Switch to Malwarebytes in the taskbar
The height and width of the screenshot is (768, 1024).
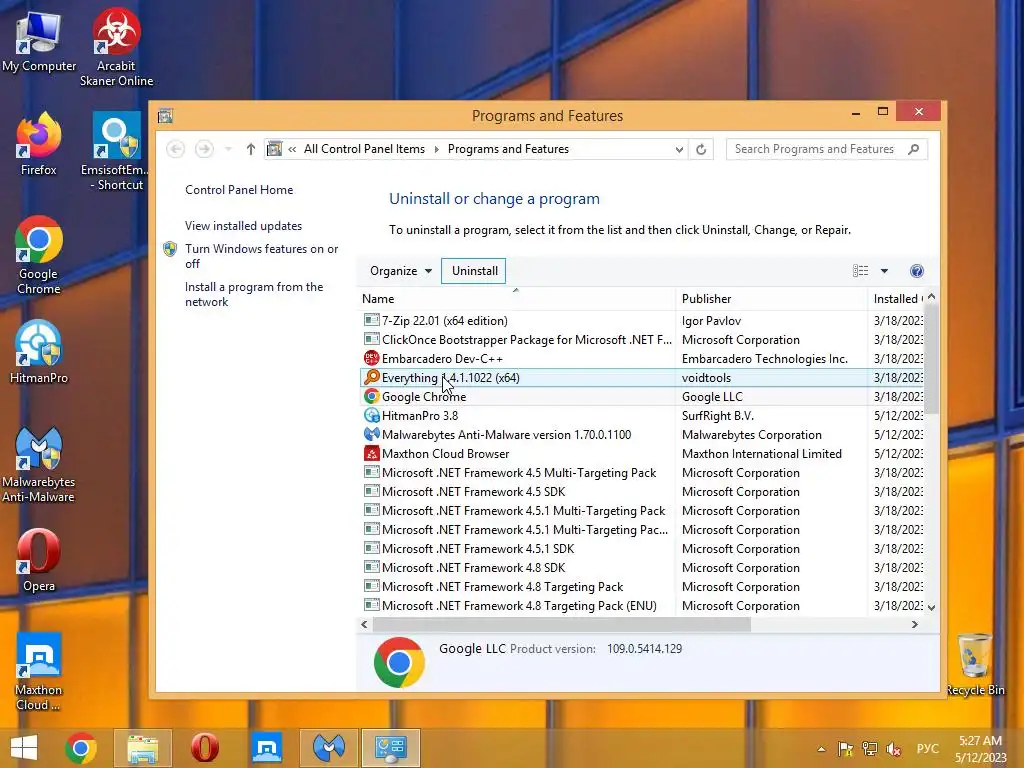click(x=329, y=748)
